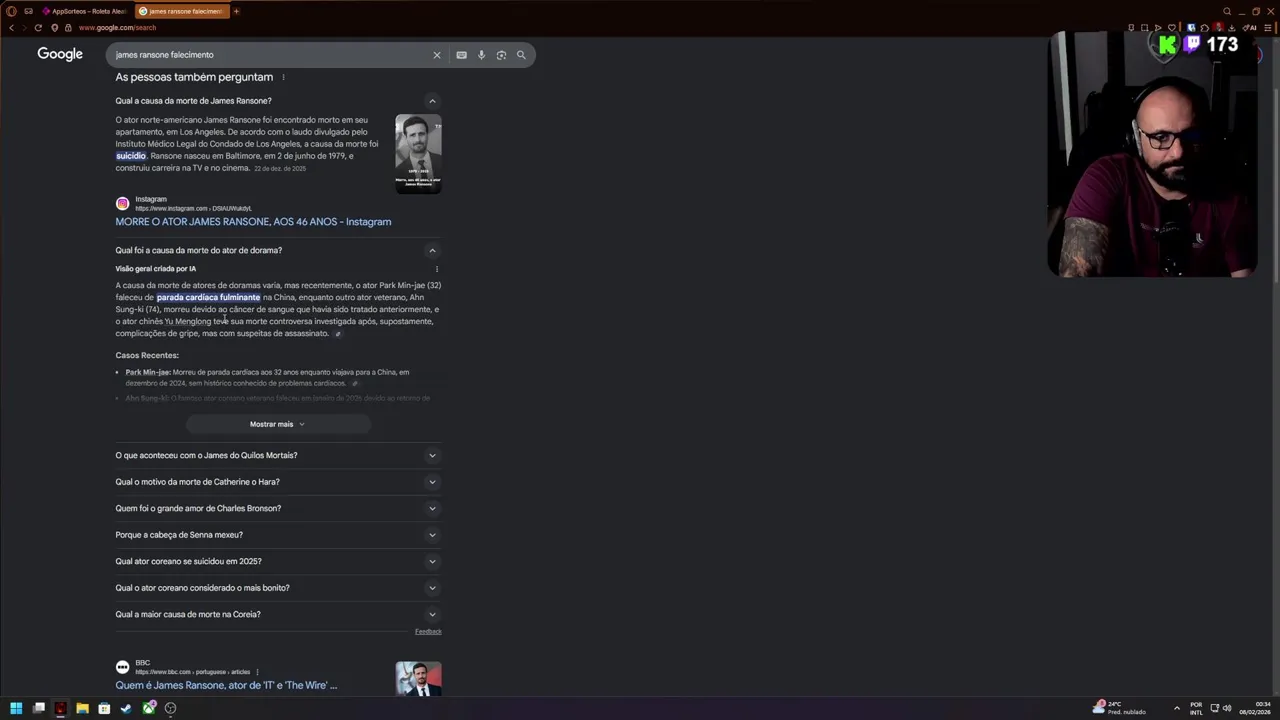1280x720 pixels.
Task: Click the Feedback link below the questions
Action: 428,632
